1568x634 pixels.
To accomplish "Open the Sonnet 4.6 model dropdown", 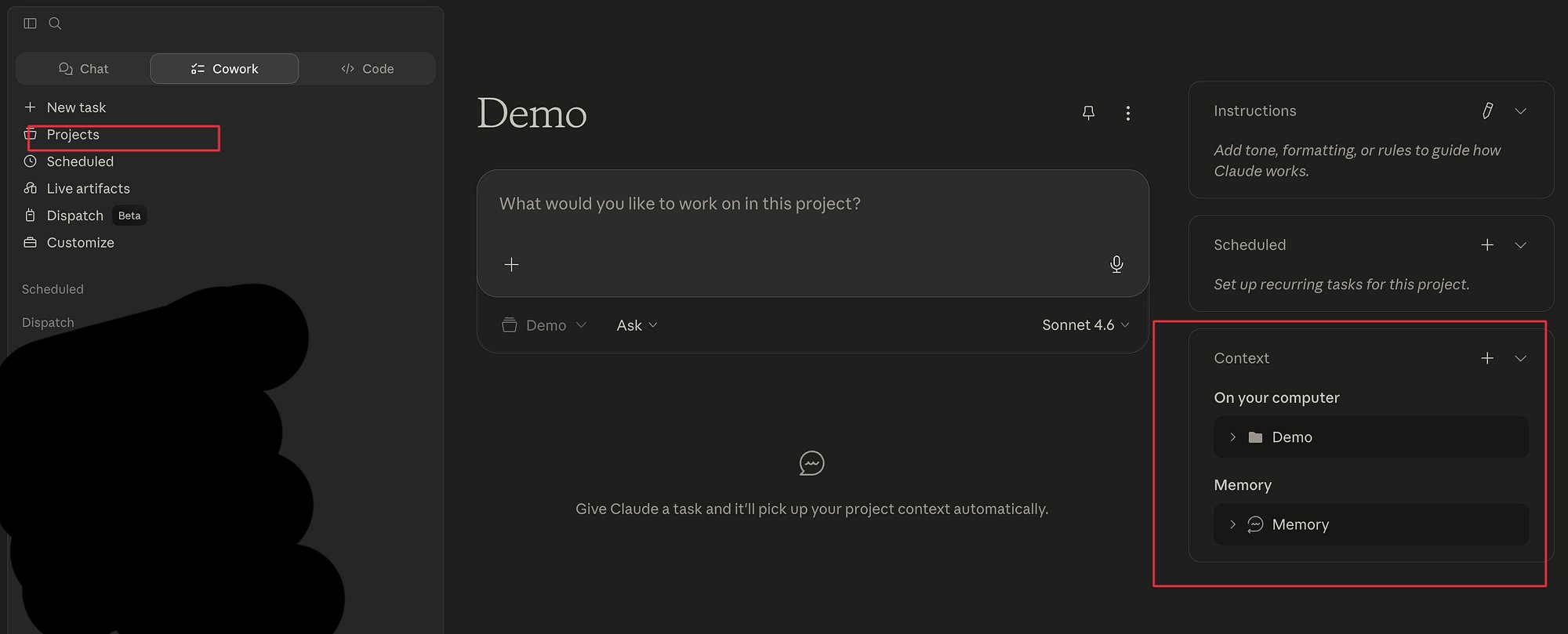I will 1086,325.
